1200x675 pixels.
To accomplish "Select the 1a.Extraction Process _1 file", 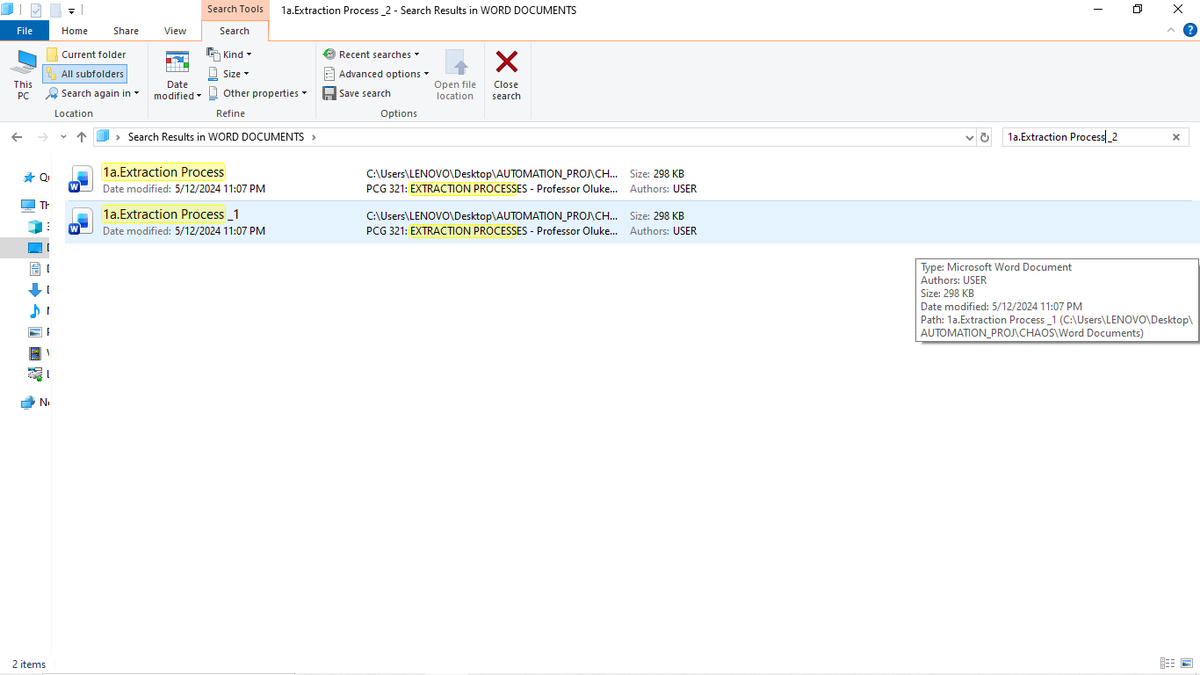I will coord(631,222).
